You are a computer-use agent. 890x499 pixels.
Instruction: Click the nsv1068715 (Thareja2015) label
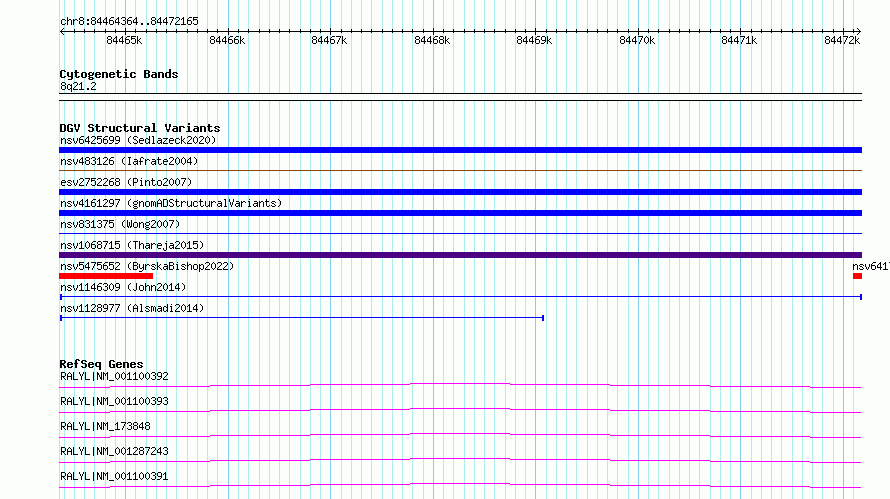132,245
